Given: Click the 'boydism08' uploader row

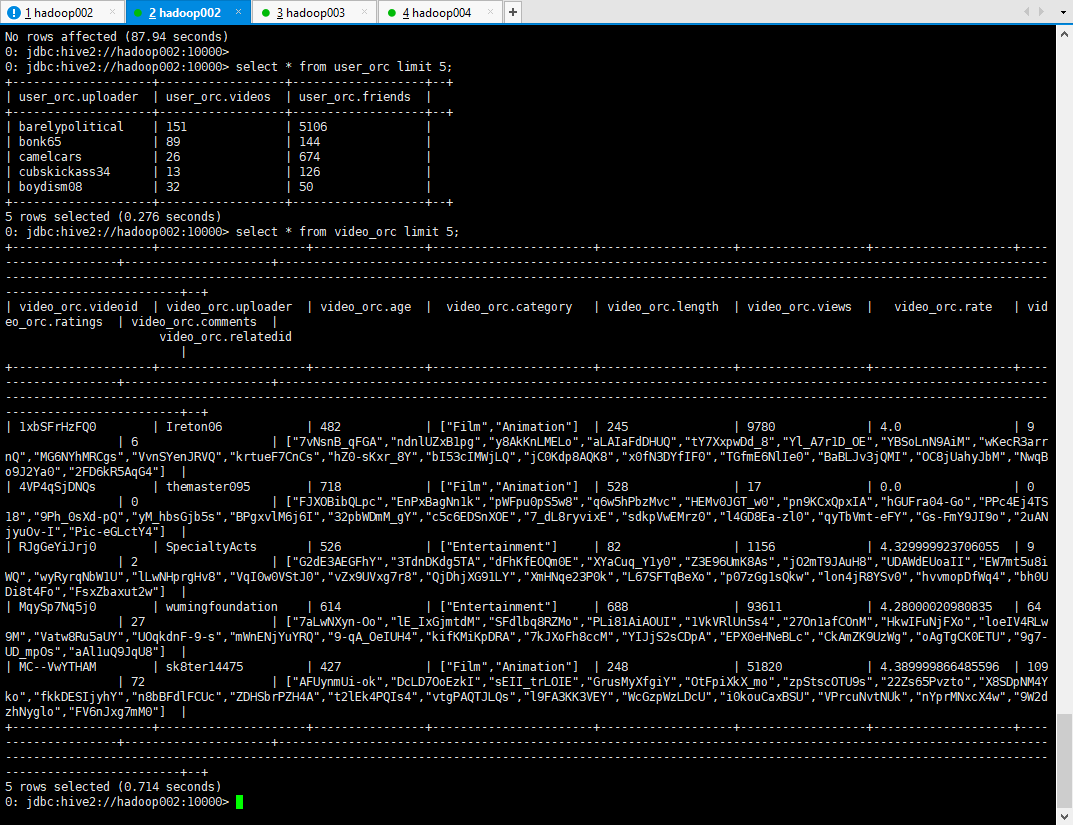Looking at the screenshot, I should coord(50,187).
